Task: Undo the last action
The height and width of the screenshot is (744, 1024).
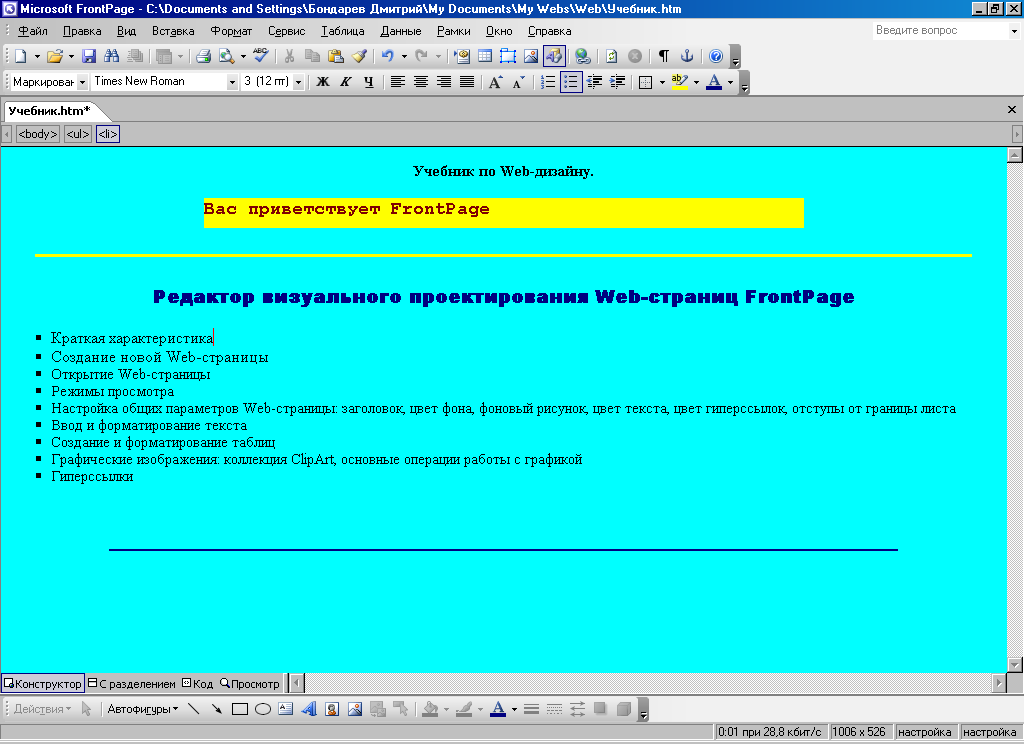Action: tap(387, 56)
